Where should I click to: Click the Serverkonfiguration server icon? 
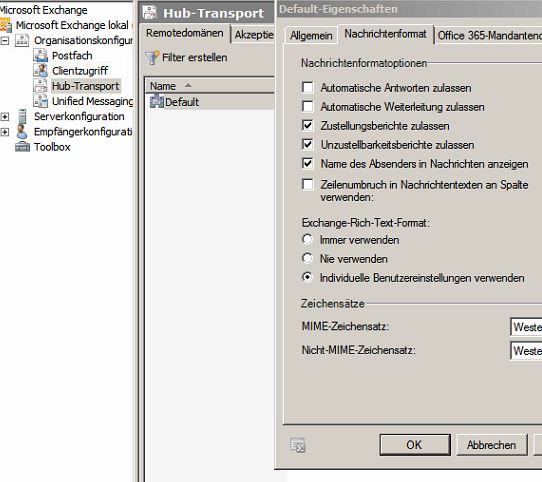pyautogui.click(x=22, y=116)
